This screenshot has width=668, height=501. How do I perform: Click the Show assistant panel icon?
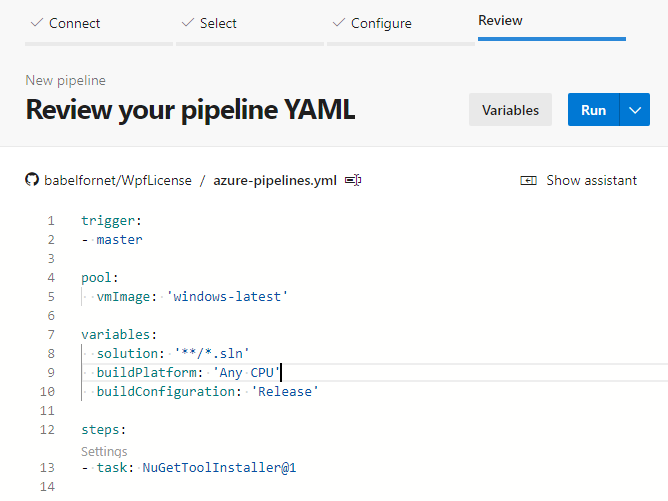pyautogui.click(x=528, y=181)
